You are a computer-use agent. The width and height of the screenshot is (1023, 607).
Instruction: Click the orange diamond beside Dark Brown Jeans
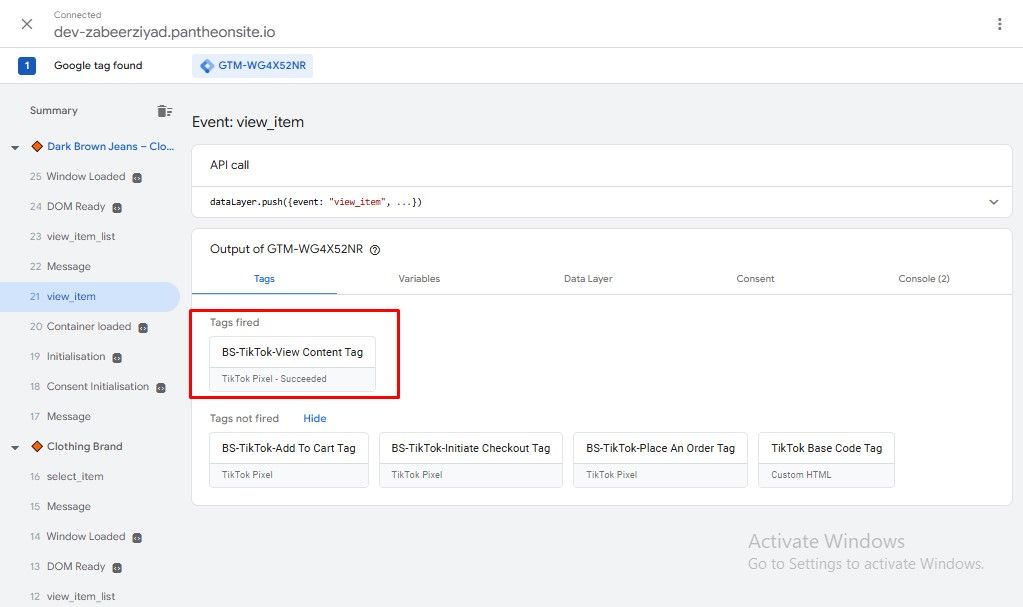37,146
